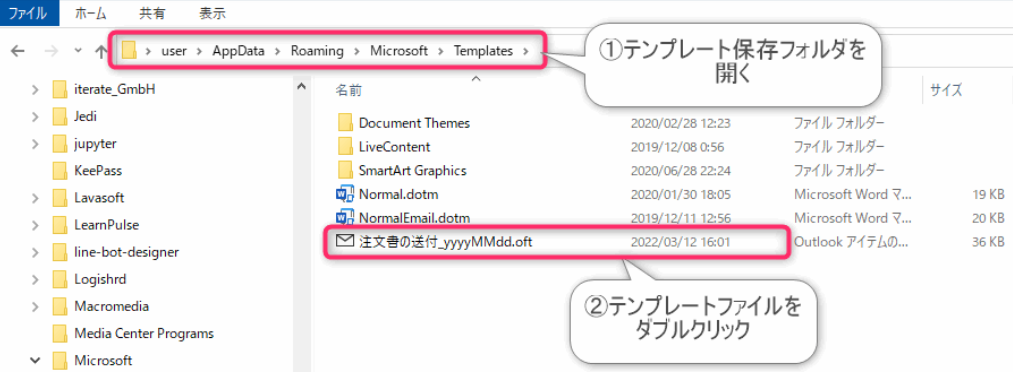Open recent locations dropdown arrow
1013x372 pixels.
(x=78, y=50)
